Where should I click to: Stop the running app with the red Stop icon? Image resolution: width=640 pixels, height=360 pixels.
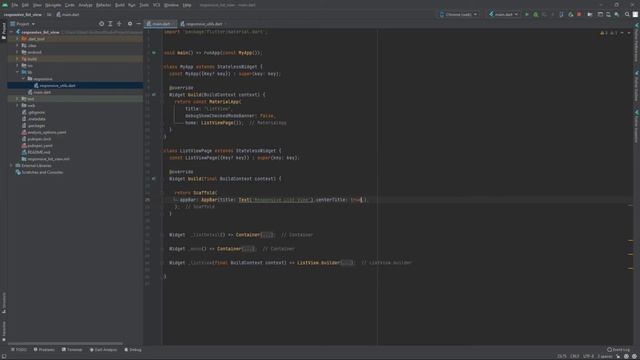tap(579, 14)
